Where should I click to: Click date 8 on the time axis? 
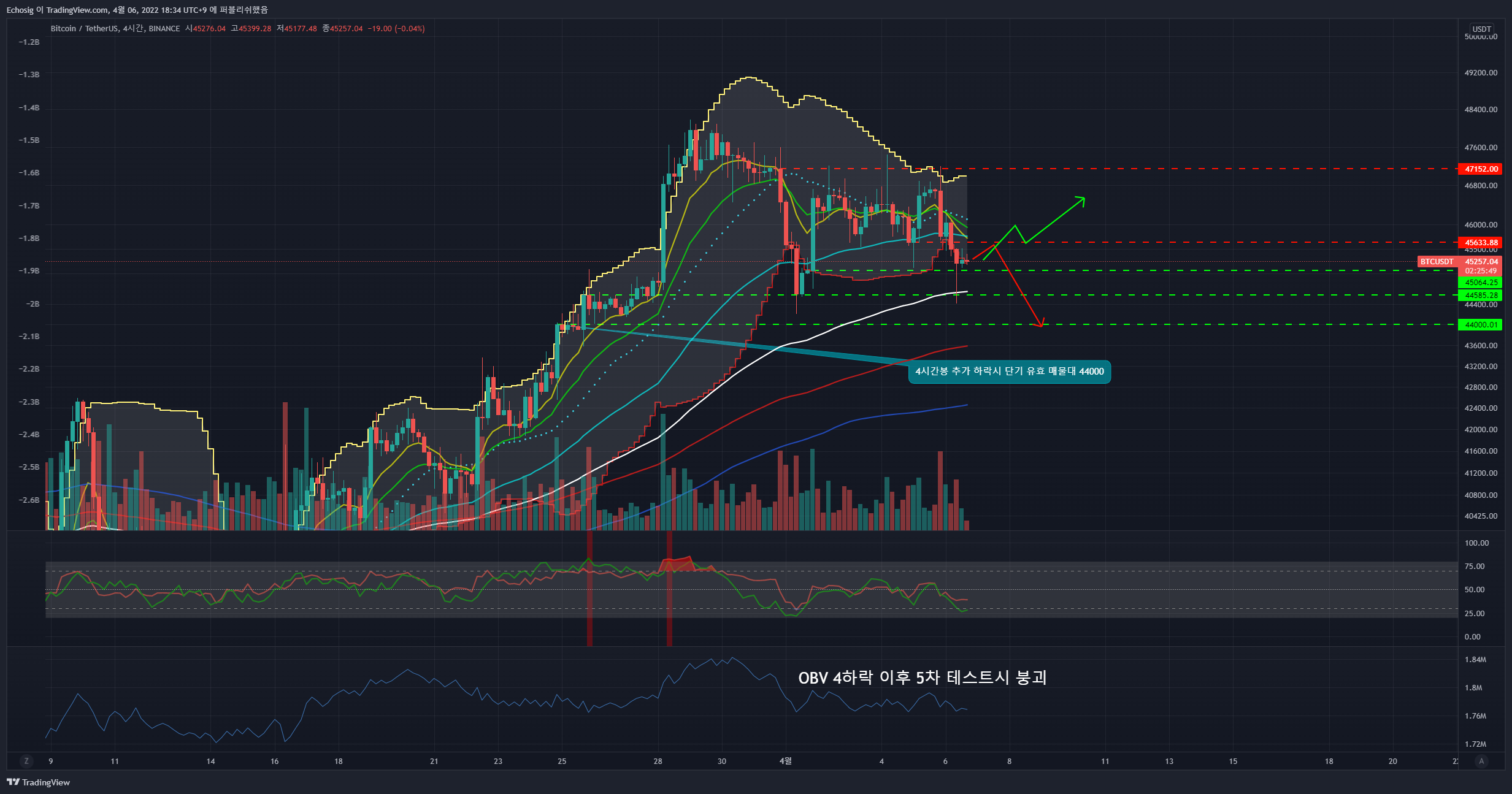(1009, 761)
